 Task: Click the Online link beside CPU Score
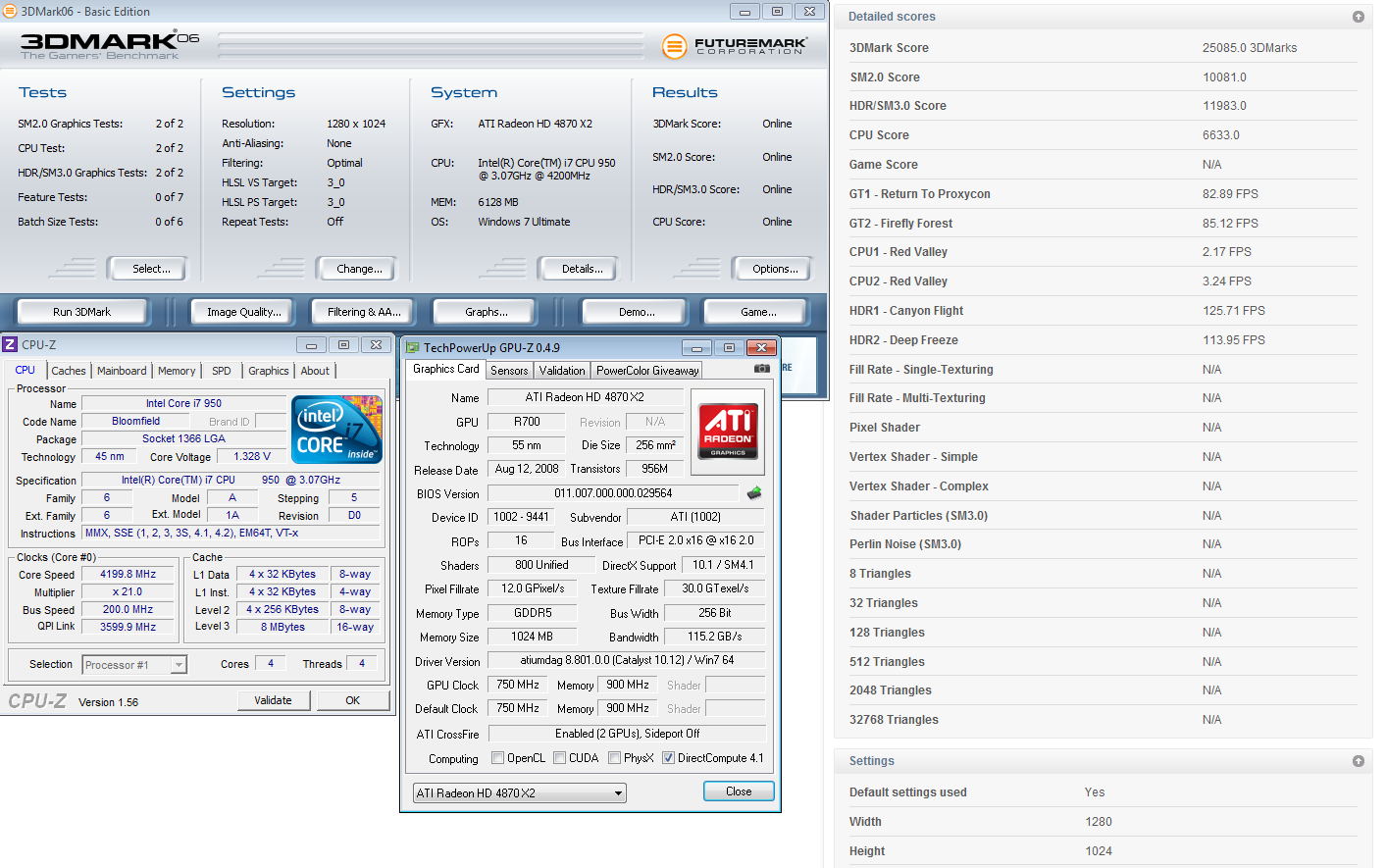tap(777, 222)
